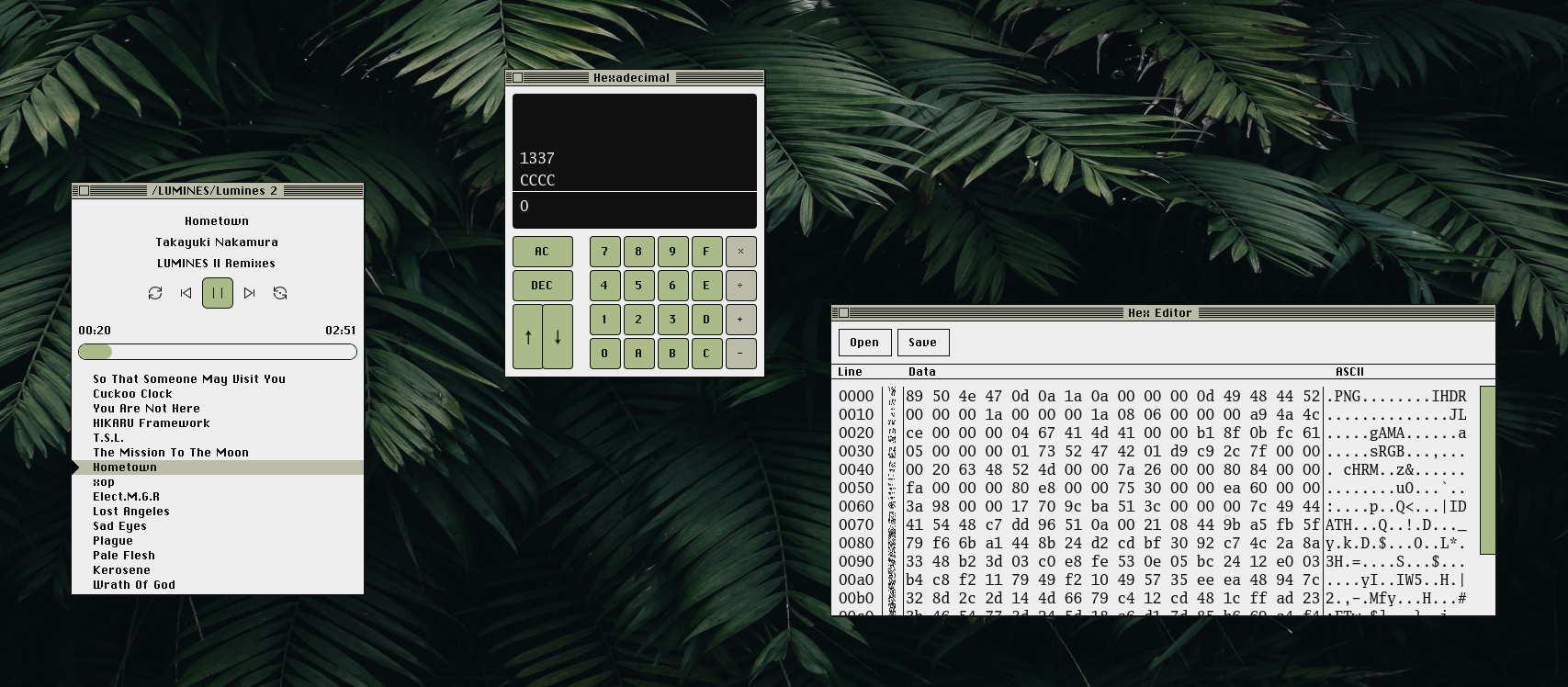1568x687 pixels.
Task: Play 'Lost Angeles' from the playlist
Action: pyautogui.click(x=131, y=512)
